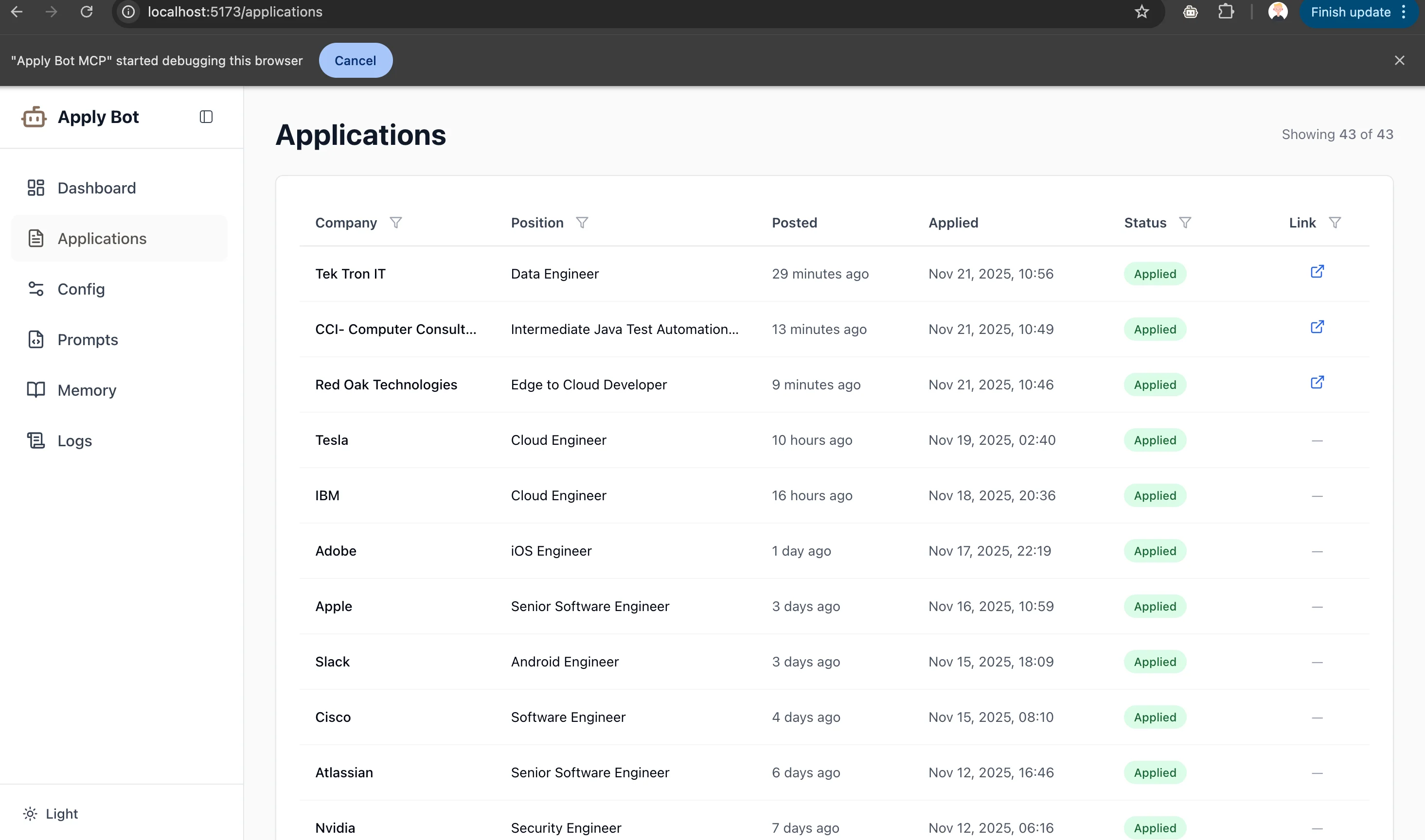Click inside the browser address bar
Viewport: 1425px width, 840px height.
(235, 11)
